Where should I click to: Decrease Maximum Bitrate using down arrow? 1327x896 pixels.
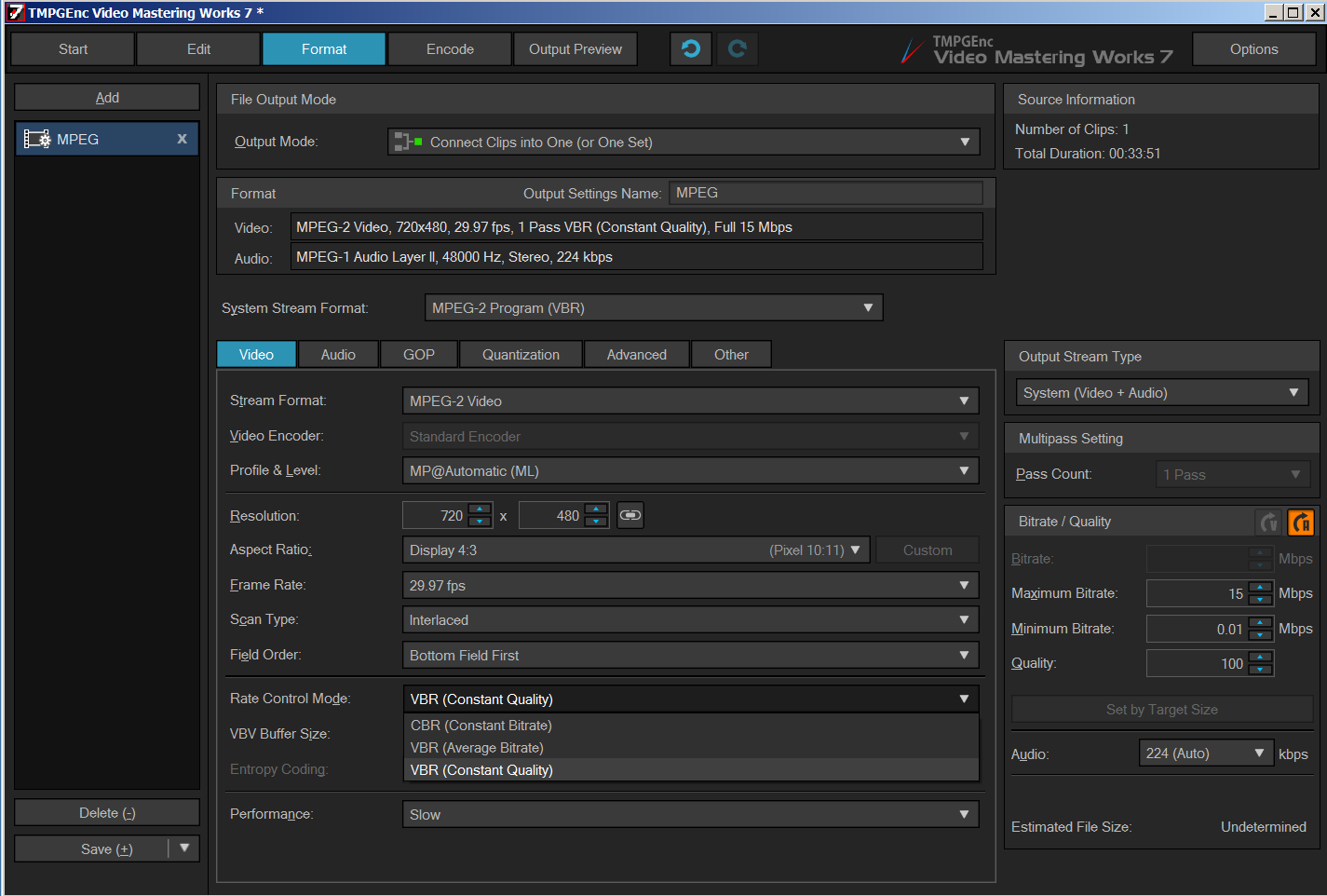coord(1260,600)
